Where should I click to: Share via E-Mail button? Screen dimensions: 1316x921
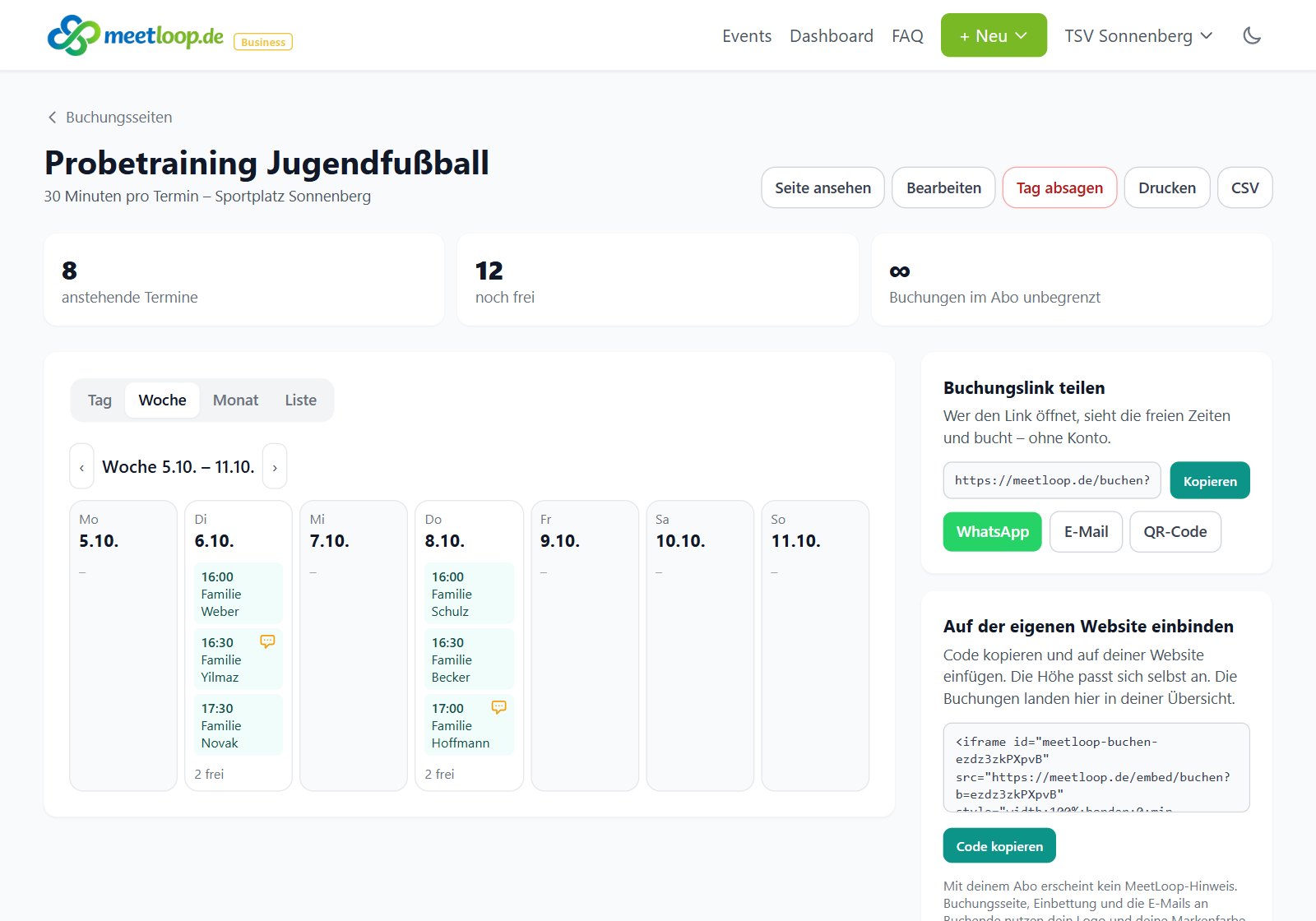click(x=1086, y=532)
